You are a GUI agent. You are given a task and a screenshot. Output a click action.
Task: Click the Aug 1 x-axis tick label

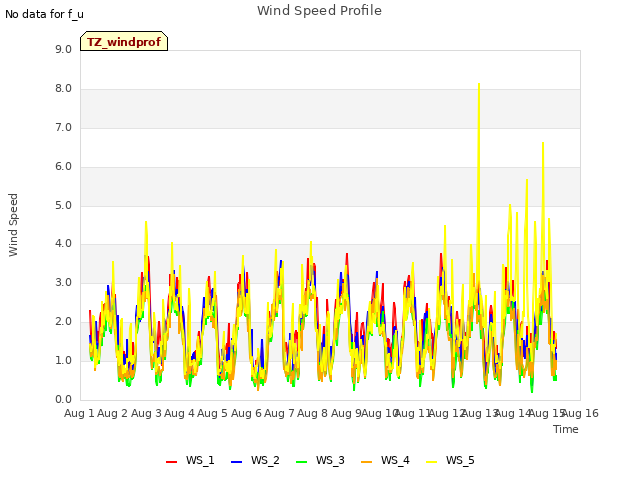click(x=79, y=413)
